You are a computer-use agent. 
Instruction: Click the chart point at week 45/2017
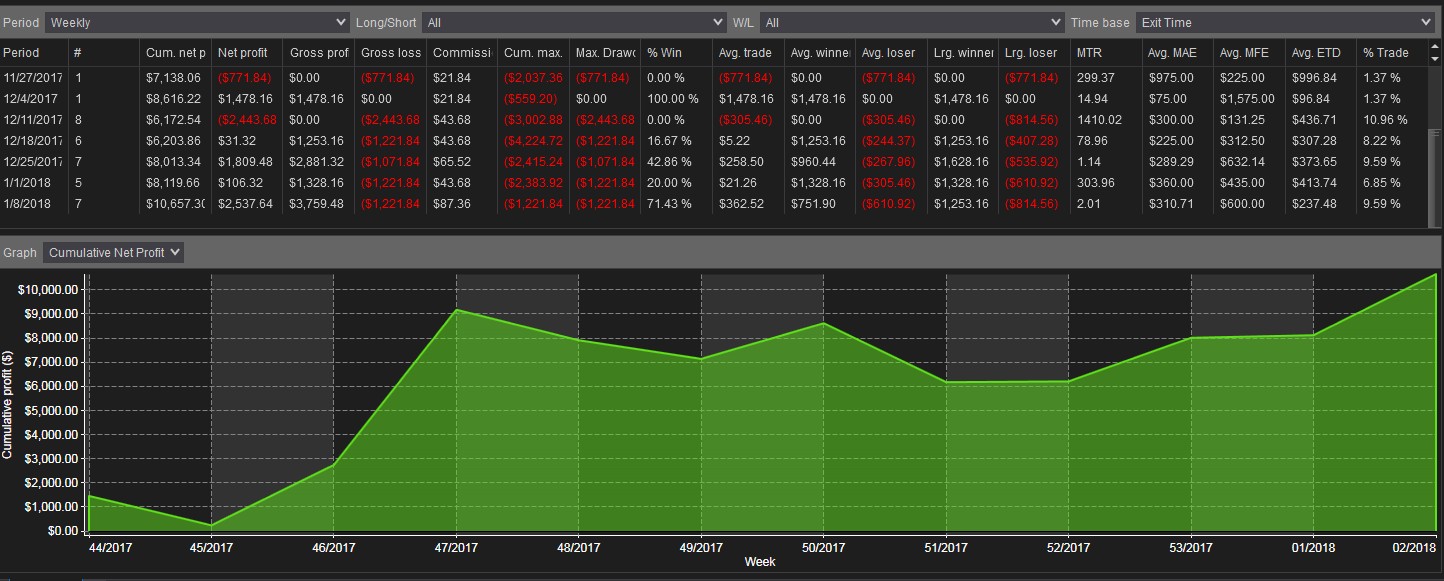211,525
